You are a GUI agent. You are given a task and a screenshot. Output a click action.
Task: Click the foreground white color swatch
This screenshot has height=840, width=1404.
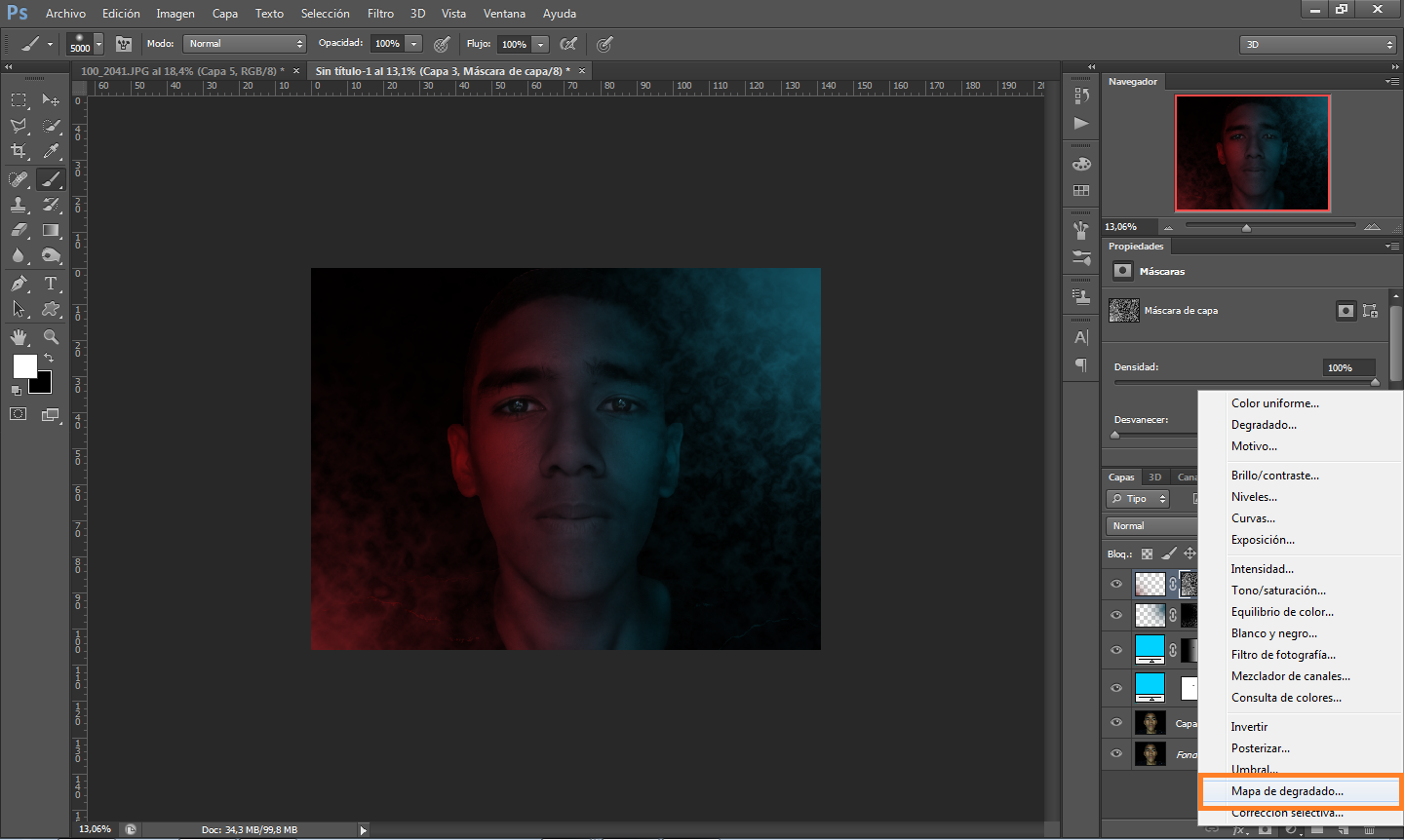pyautogui.click(x=24, y=365)
